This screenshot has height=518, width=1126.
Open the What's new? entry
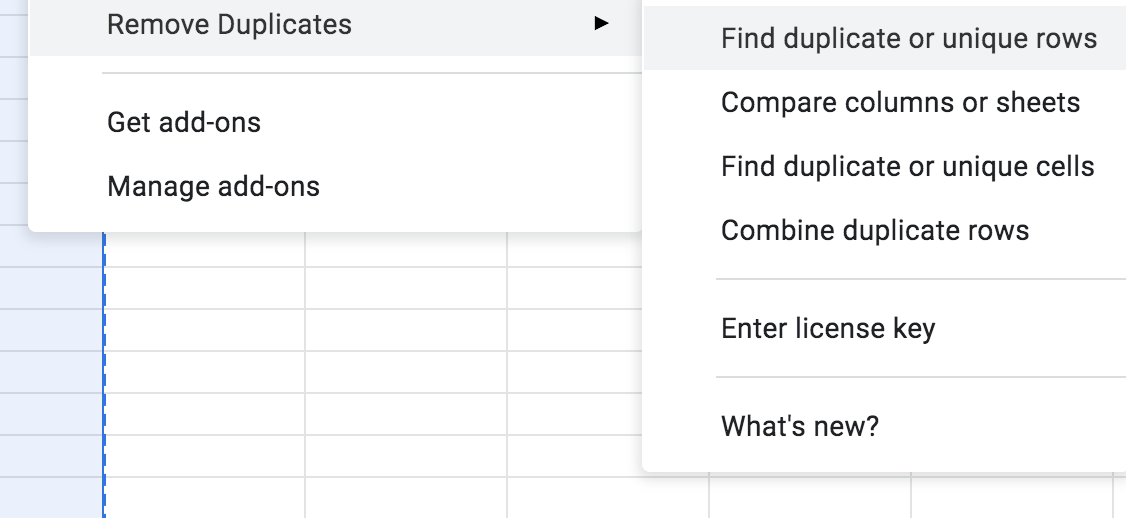799,427
